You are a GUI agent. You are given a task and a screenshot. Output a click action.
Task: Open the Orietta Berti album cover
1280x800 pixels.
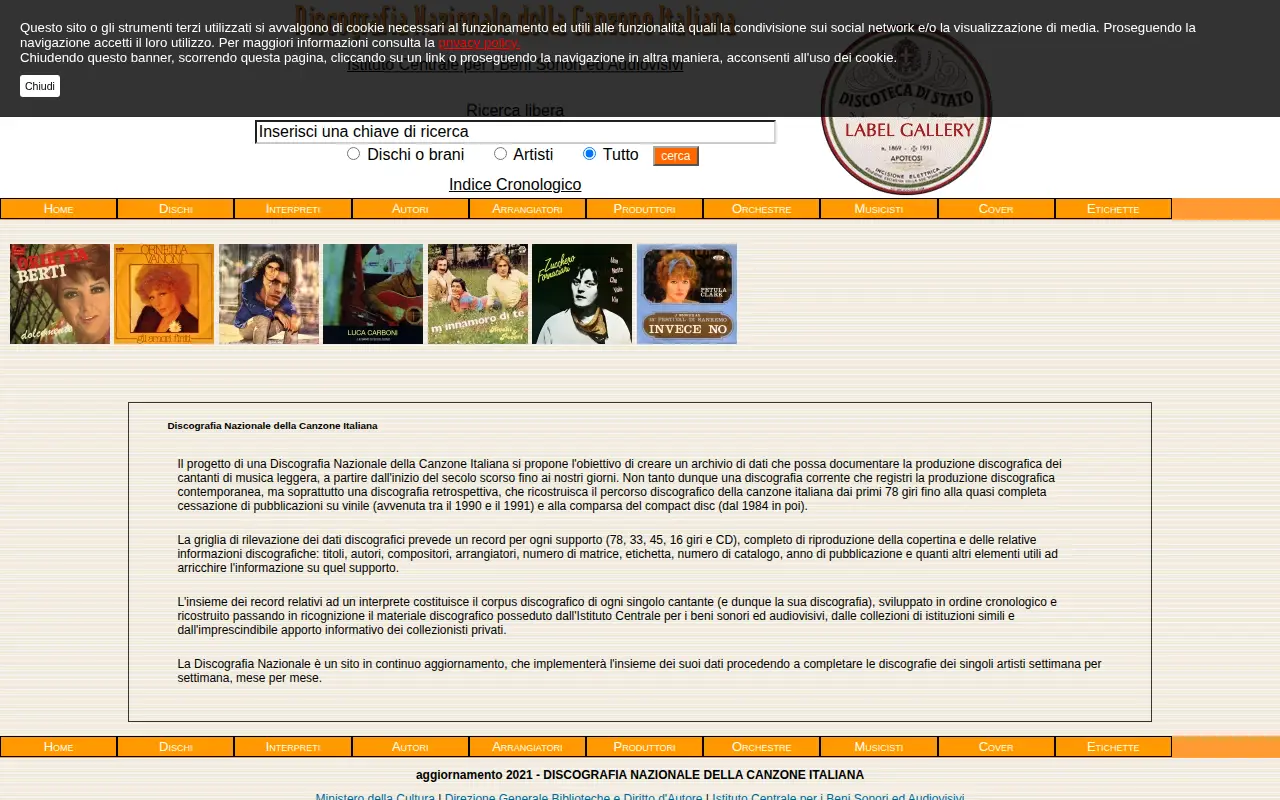60,294
